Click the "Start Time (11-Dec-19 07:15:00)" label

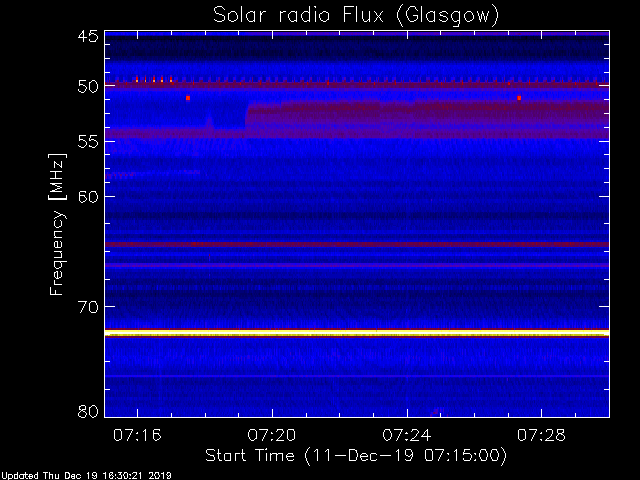tap(356, 456)
